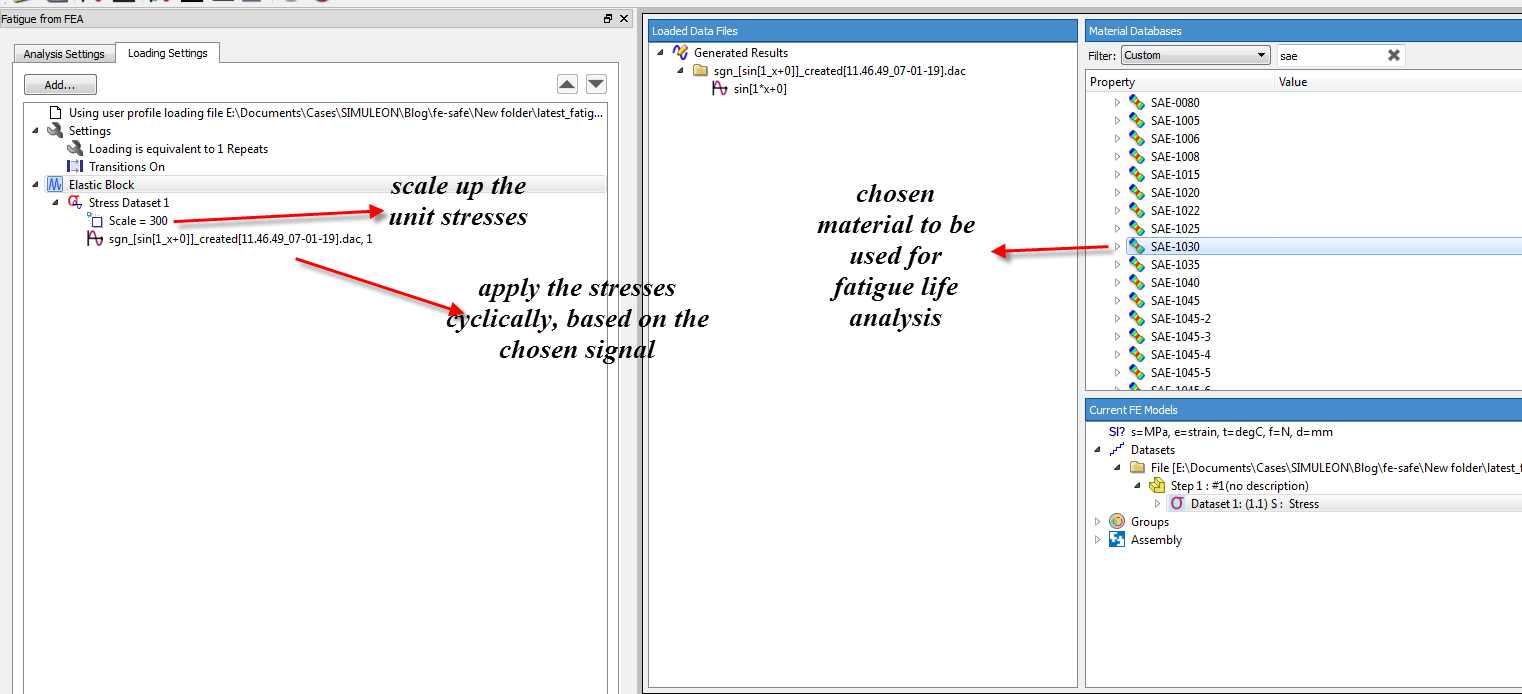Clear the sae filter with the X button
Viewport: 1522px width, 694px height.
click(x=1394, y=55)
